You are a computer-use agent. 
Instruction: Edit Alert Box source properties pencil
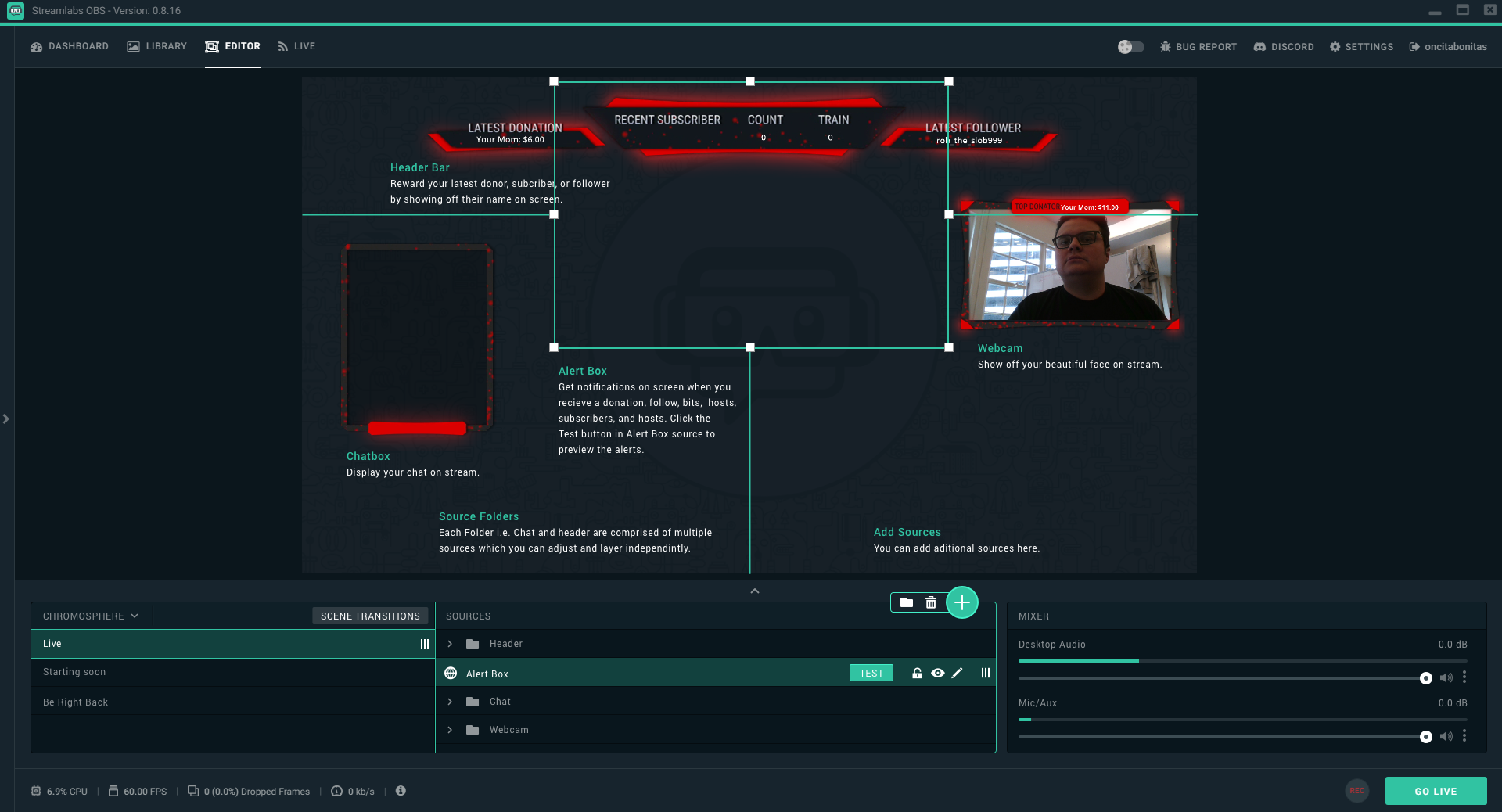click(957, 673)
